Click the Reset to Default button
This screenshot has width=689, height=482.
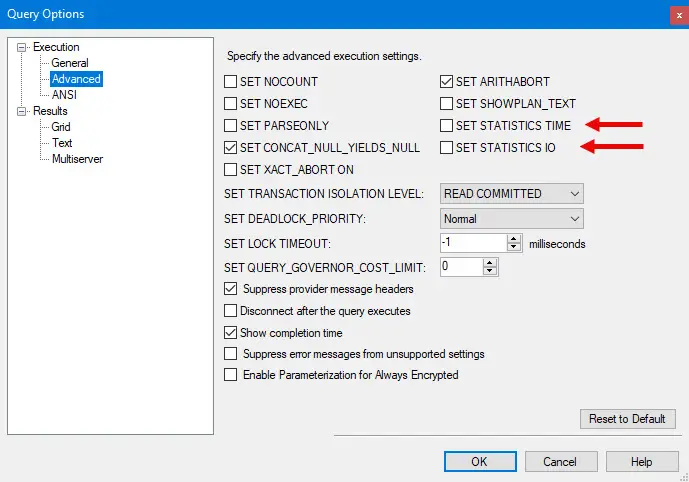click(x=628, y=419)
